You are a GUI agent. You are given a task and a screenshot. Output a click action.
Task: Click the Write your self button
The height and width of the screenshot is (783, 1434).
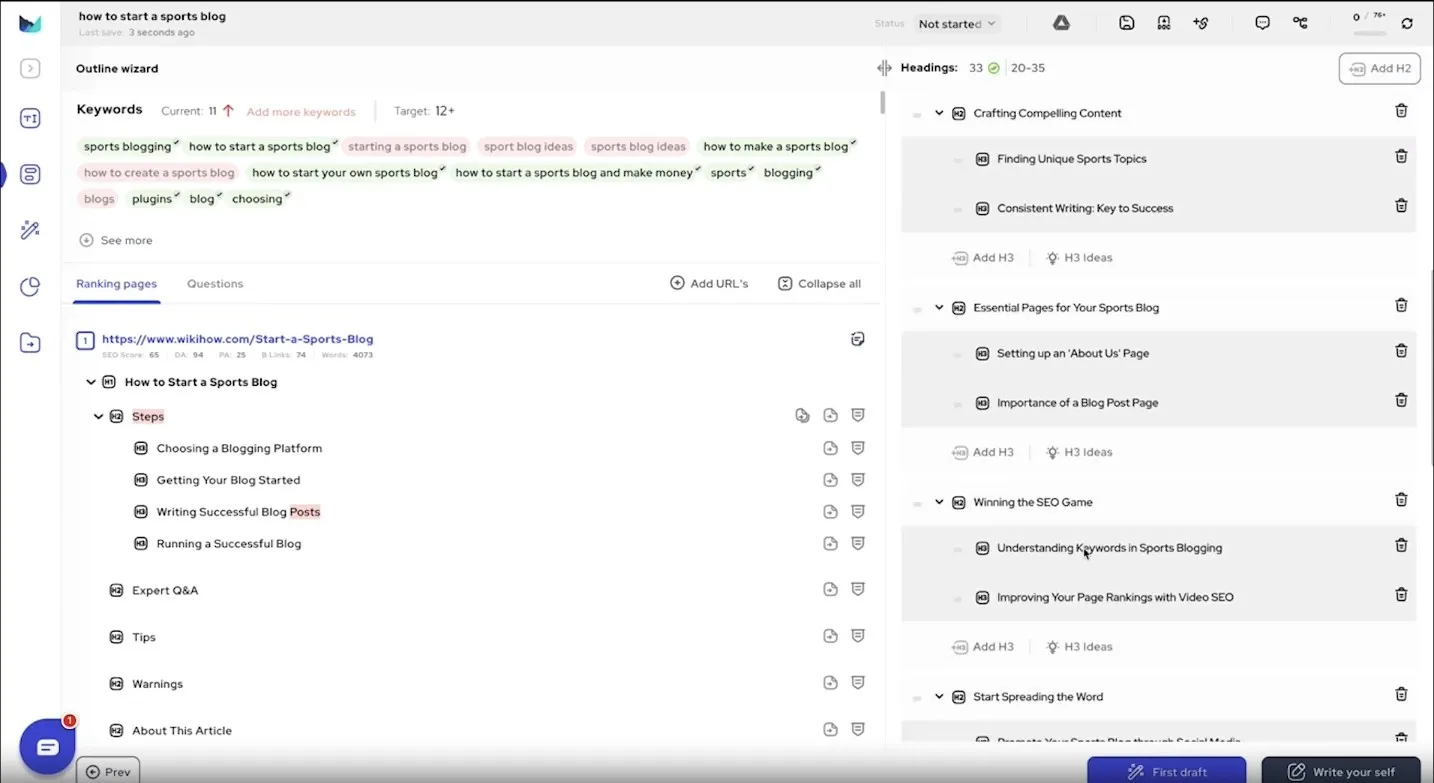[x=1341, y=771]
